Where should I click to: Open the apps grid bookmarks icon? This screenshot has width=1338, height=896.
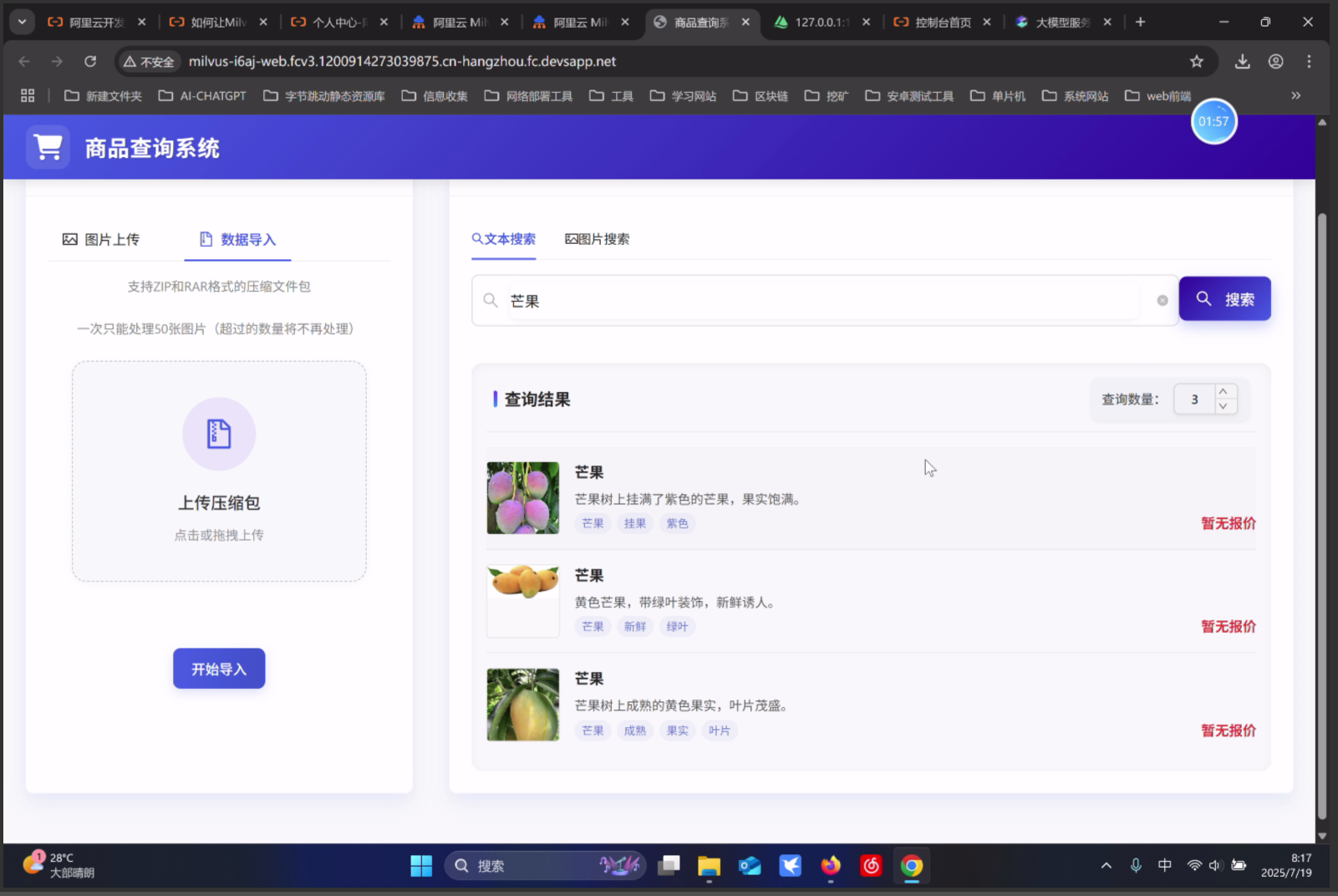pos(28,95)
